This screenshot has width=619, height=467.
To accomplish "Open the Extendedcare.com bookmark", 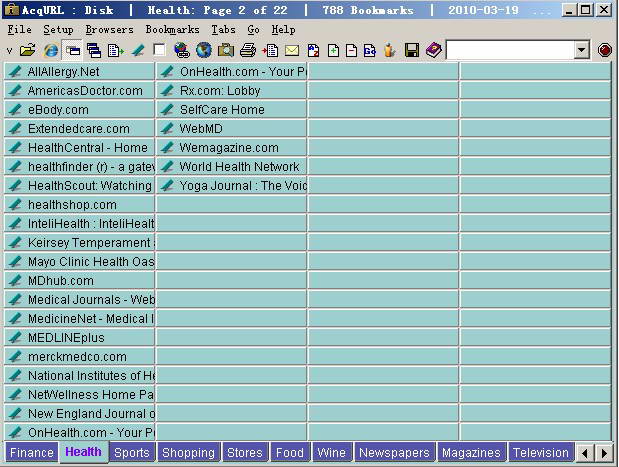I will tap(79, 128).
